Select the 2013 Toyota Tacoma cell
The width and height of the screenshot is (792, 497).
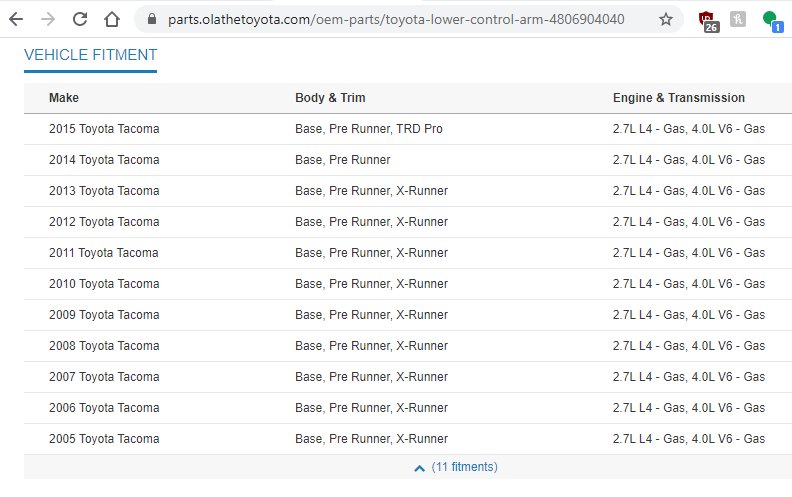(x=104, y=191)
